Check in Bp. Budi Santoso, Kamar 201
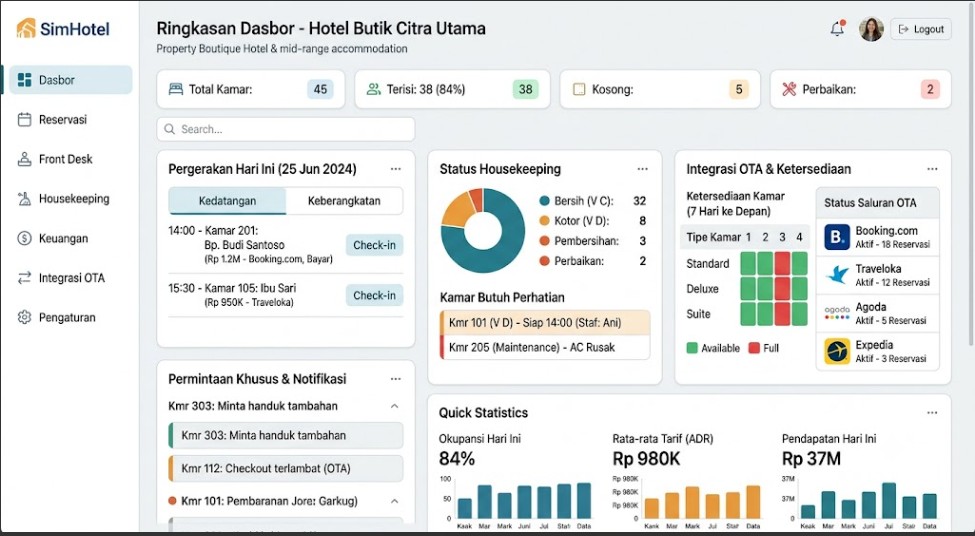Viewport: 975px width, 536px height. (374, 245)
